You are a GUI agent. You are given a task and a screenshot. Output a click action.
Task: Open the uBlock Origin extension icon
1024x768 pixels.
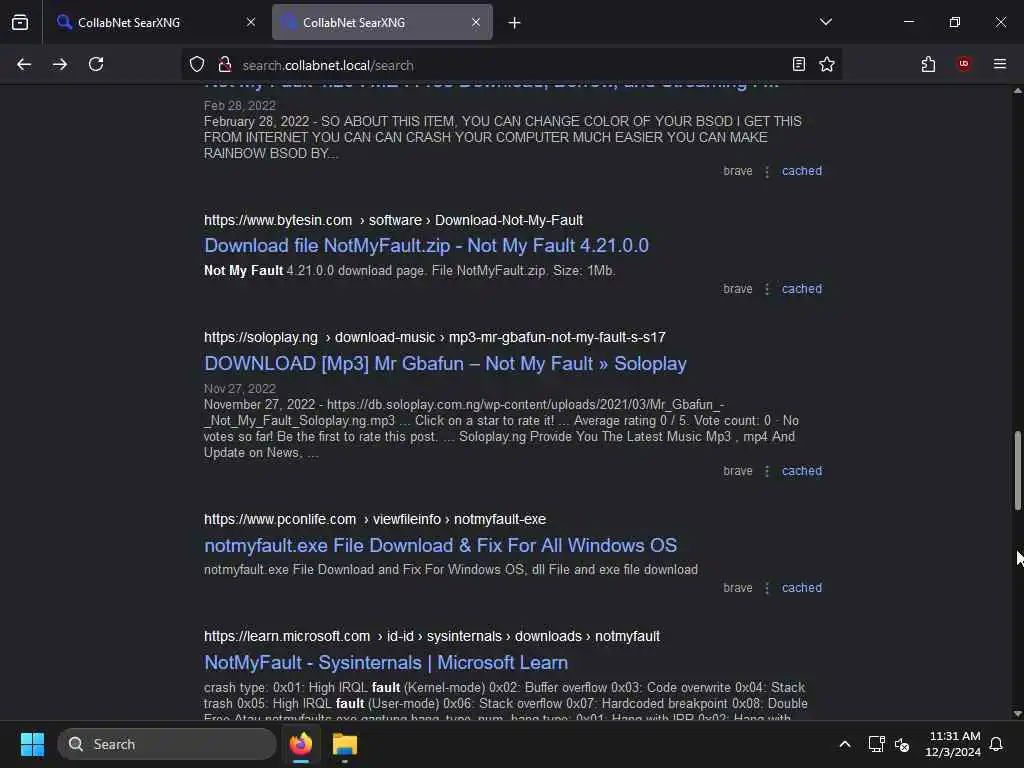coord(964,64)
